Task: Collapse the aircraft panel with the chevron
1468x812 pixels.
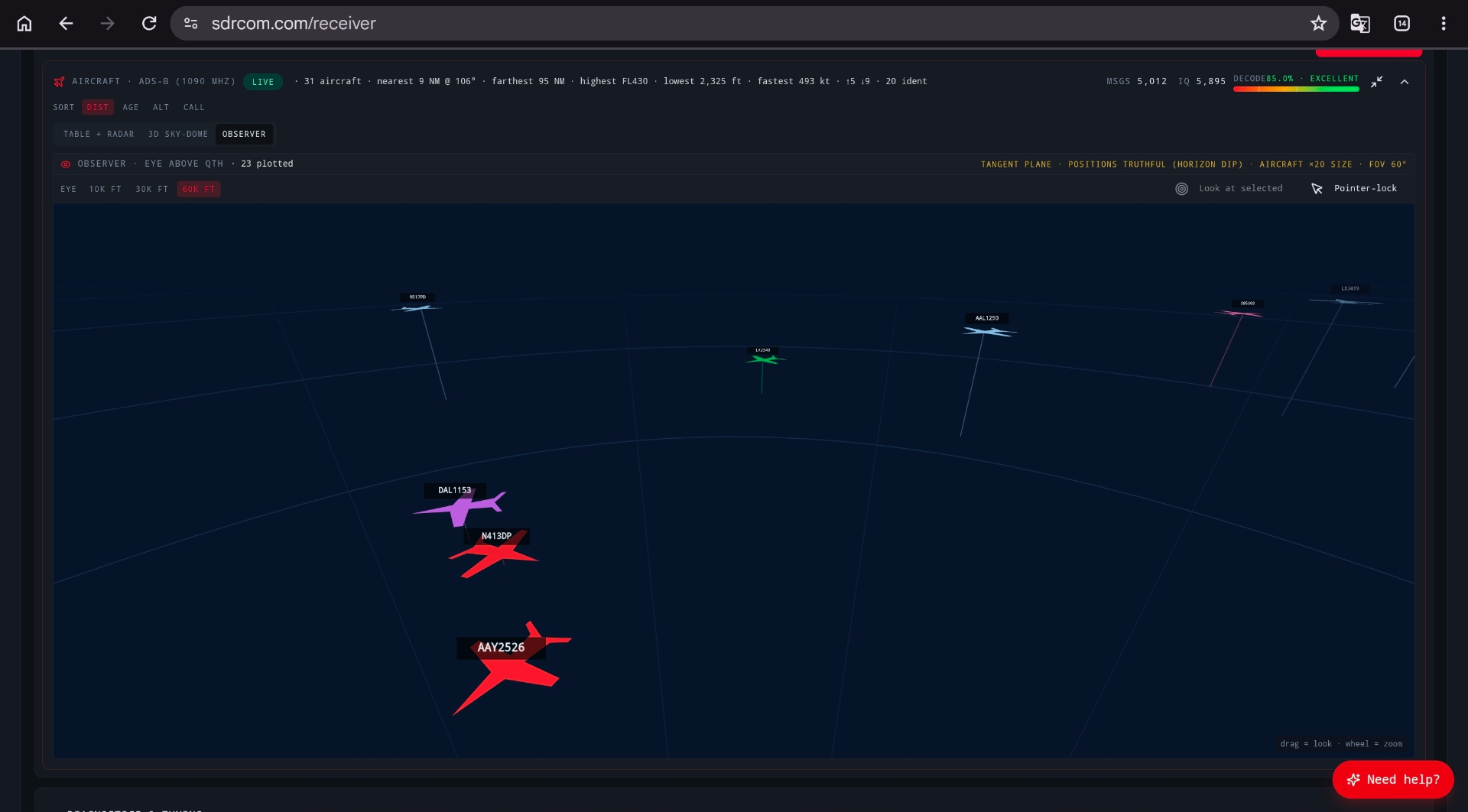Action: (1405, 82)
